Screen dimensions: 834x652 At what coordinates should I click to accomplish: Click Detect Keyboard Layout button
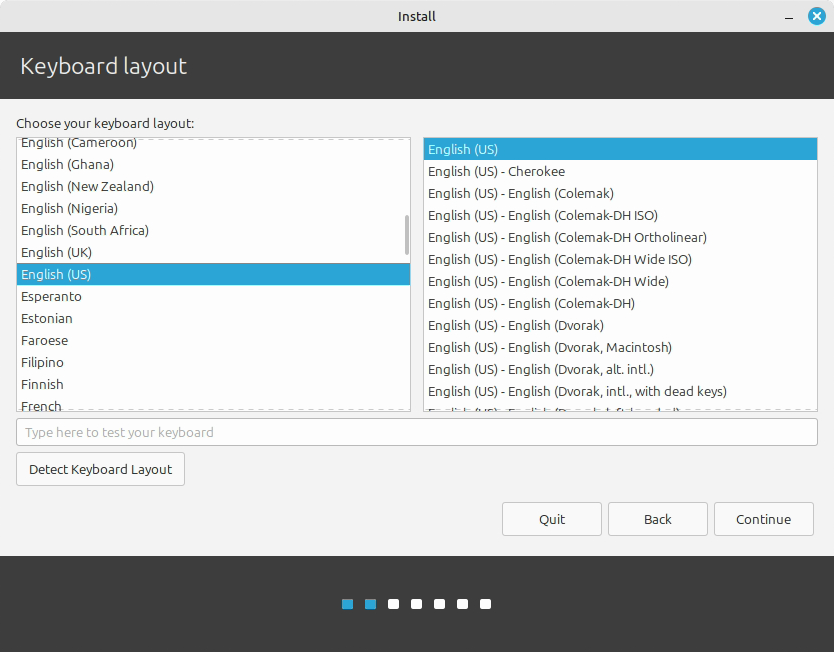(x=100, y=469)
